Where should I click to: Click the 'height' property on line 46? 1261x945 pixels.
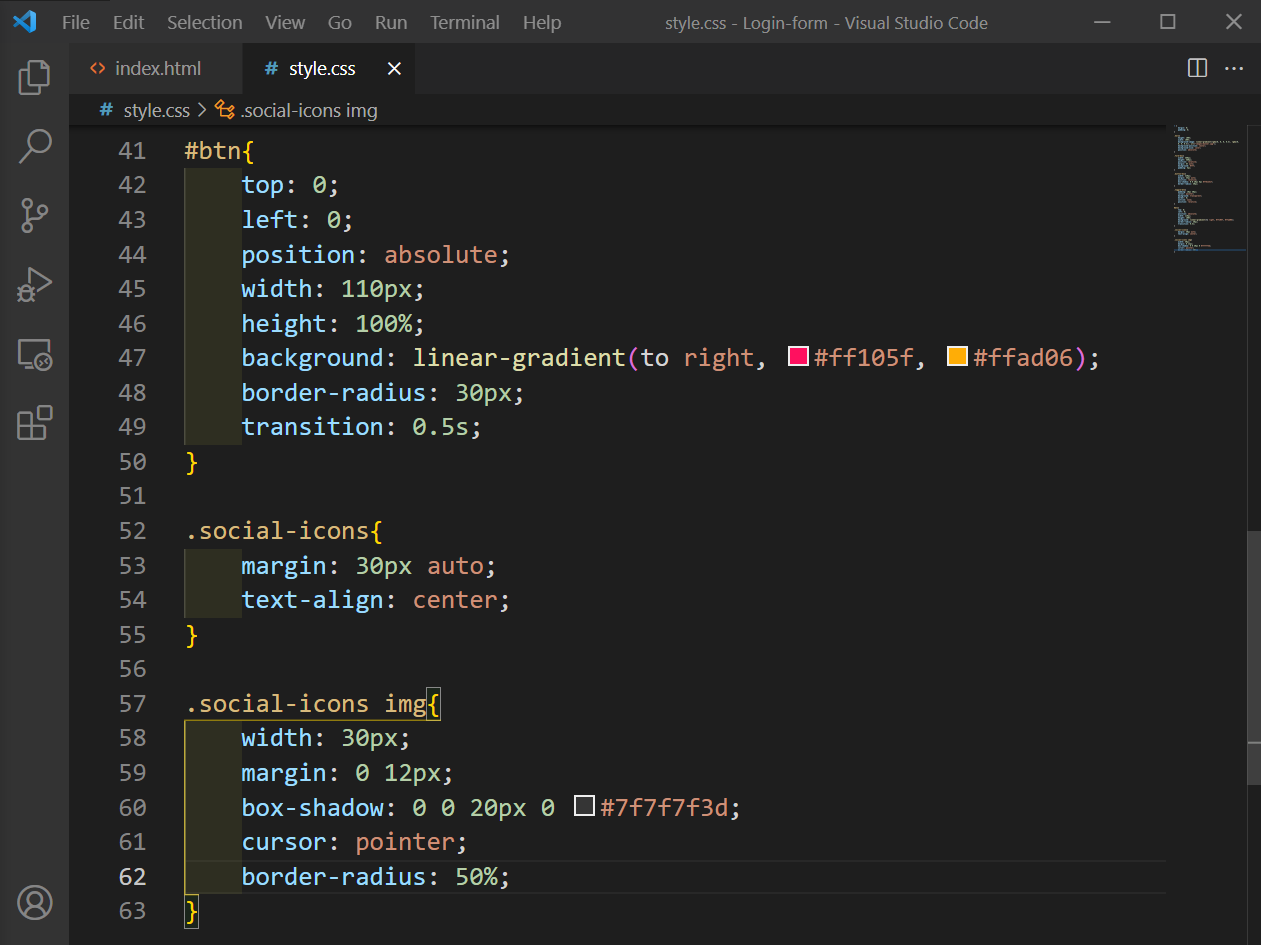pyautogui.click(x=284, y=323)
